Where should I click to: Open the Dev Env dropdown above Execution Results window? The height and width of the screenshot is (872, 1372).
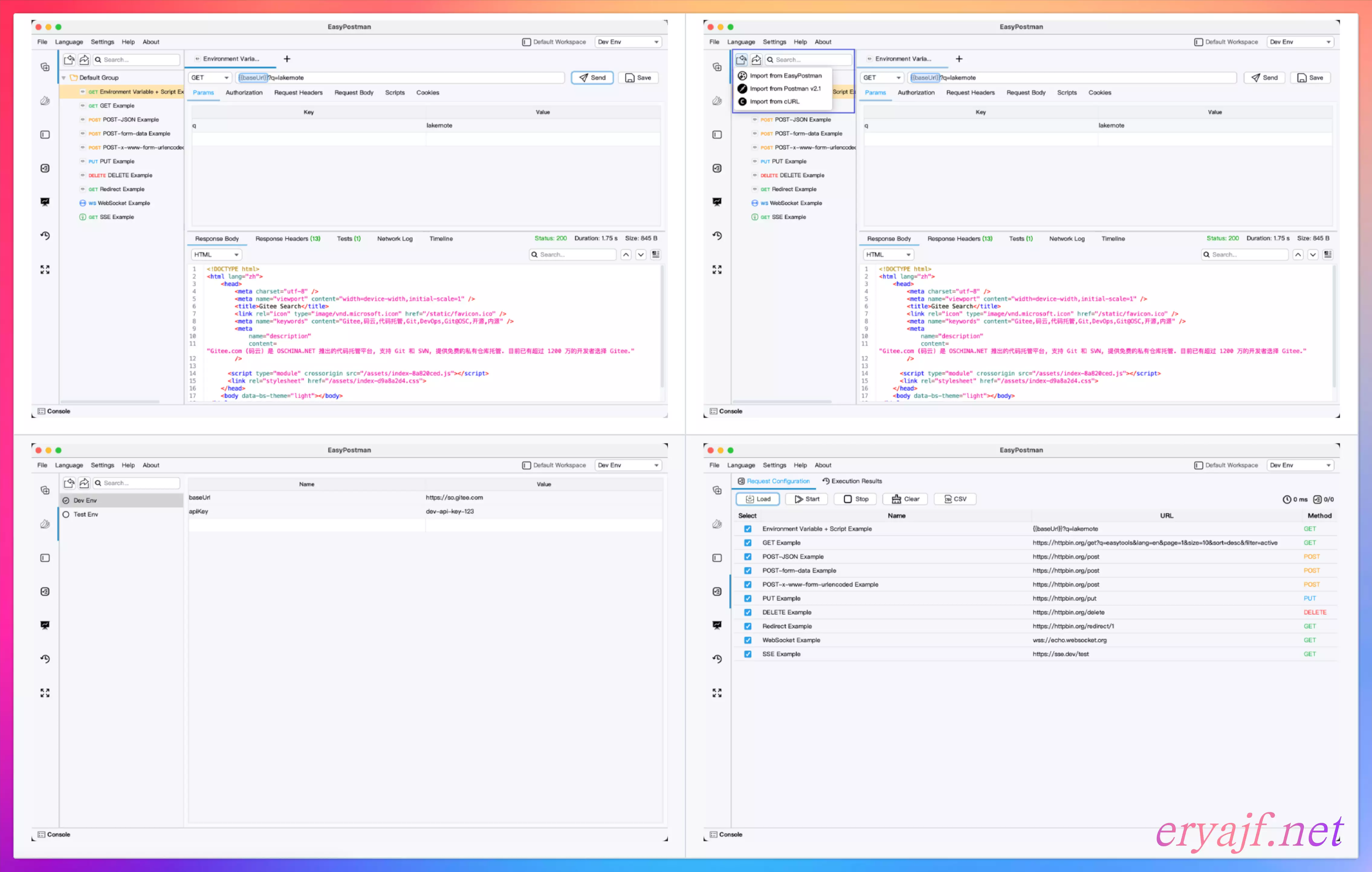pyautogui.click(x=1300, y=465)
